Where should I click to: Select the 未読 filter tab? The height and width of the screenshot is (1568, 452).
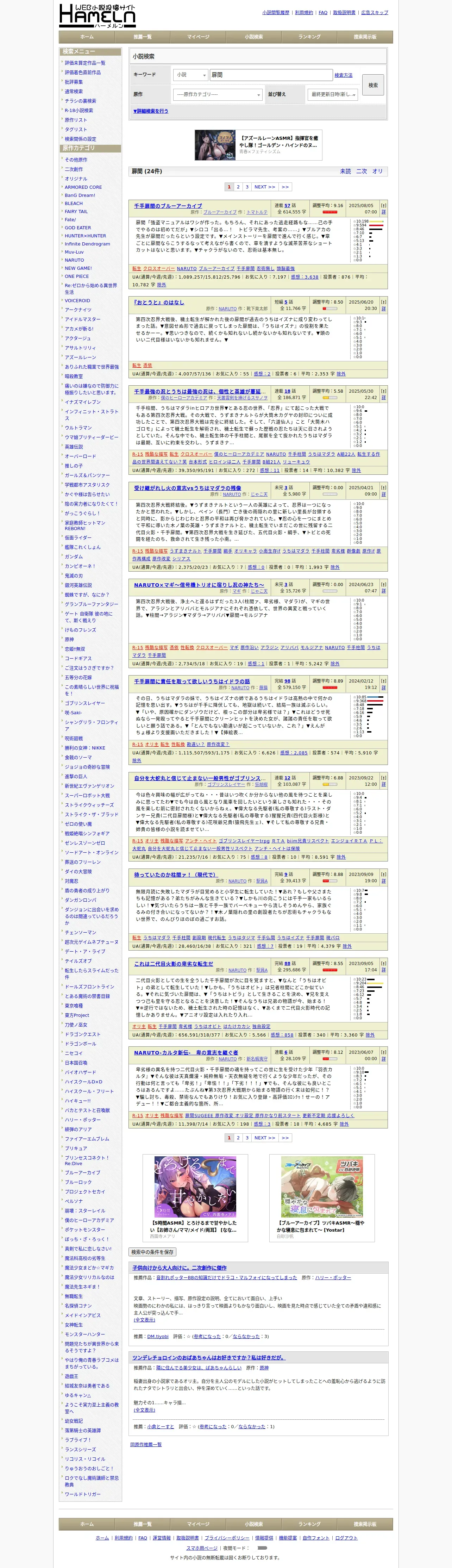tap(346, 172)
